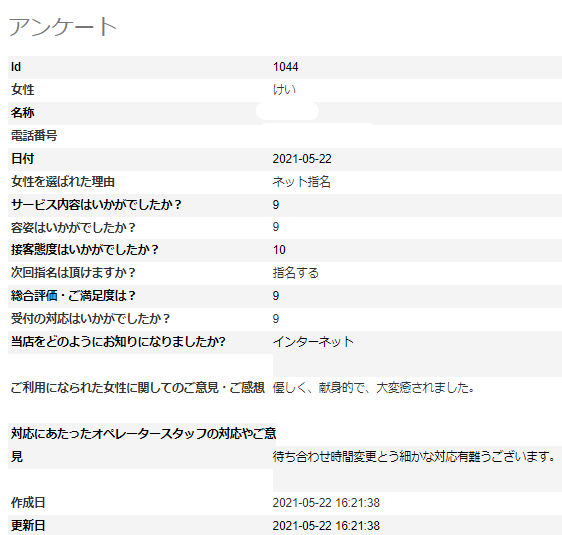Viewport: 562px width, 535px height.
Task: Select the Id value 1044
Action: [x=285, y=67]
